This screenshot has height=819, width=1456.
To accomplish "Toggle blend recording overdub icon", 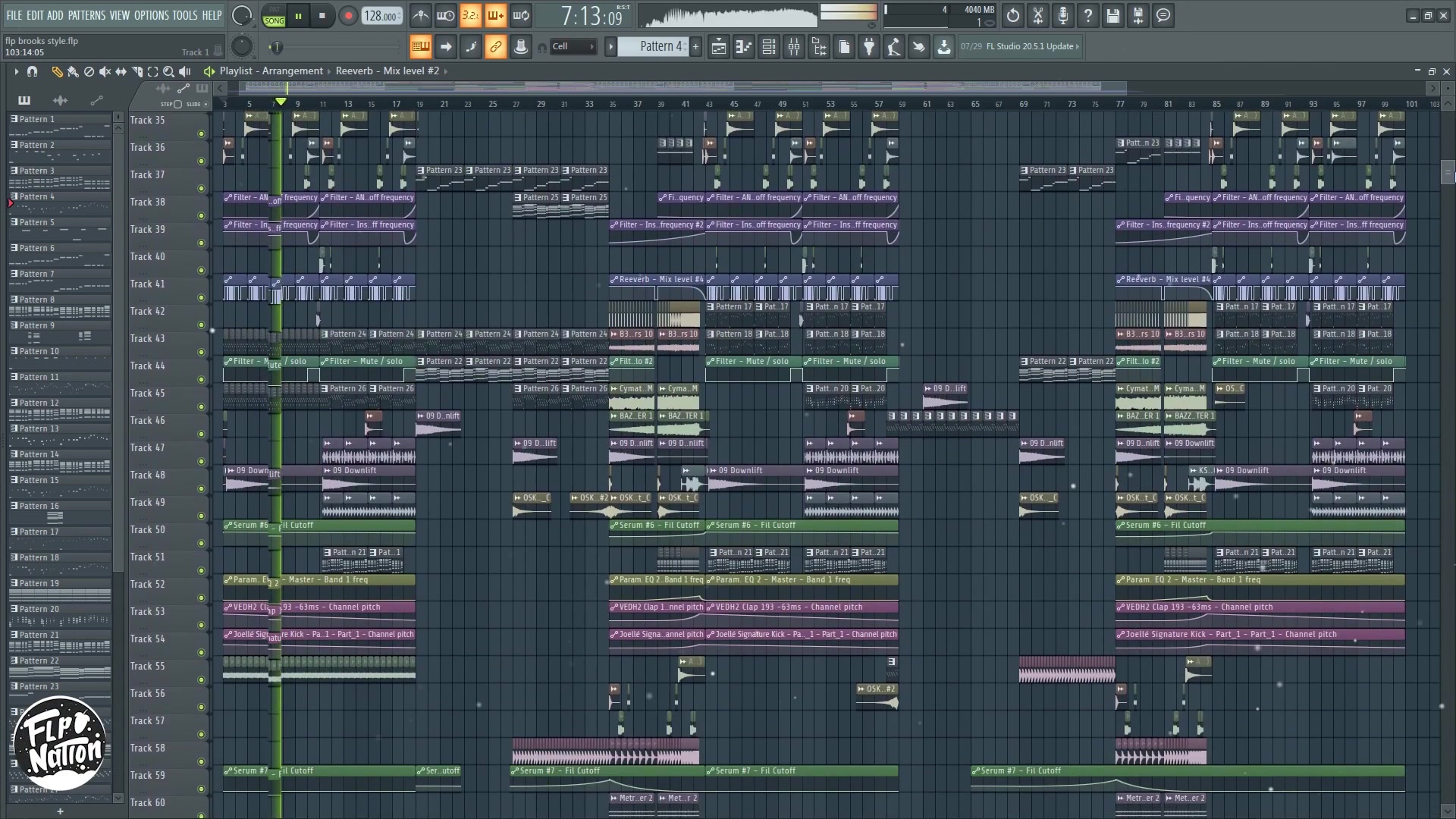I will (x=495, y=15).
